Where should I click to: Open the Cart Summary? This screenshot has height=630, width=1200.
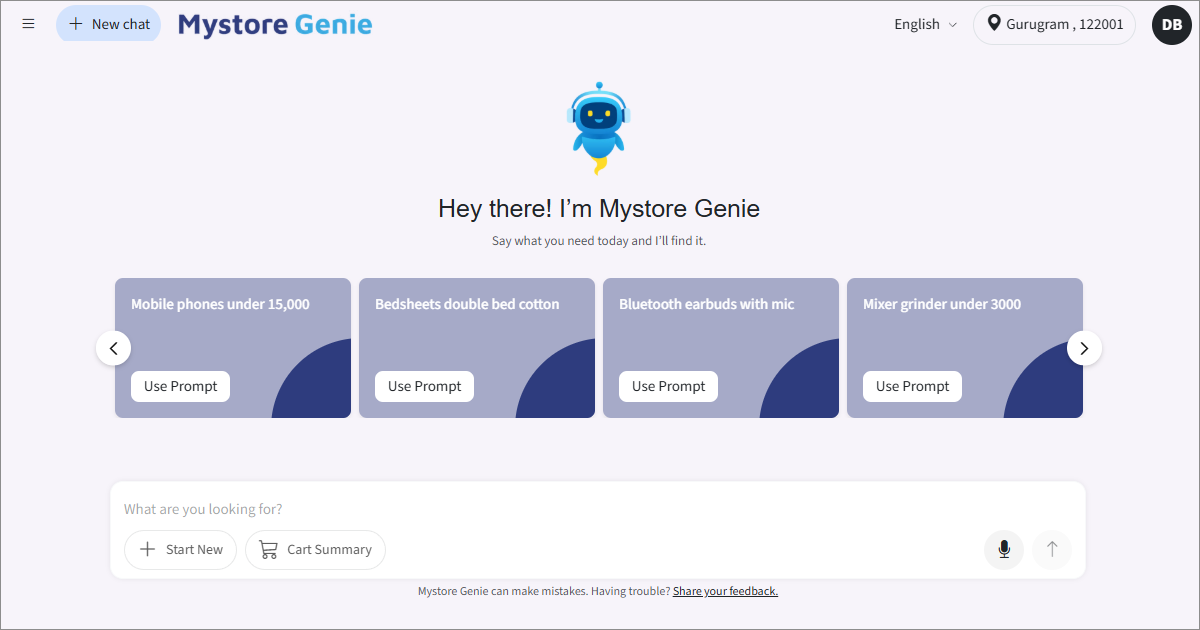point(315,549)
